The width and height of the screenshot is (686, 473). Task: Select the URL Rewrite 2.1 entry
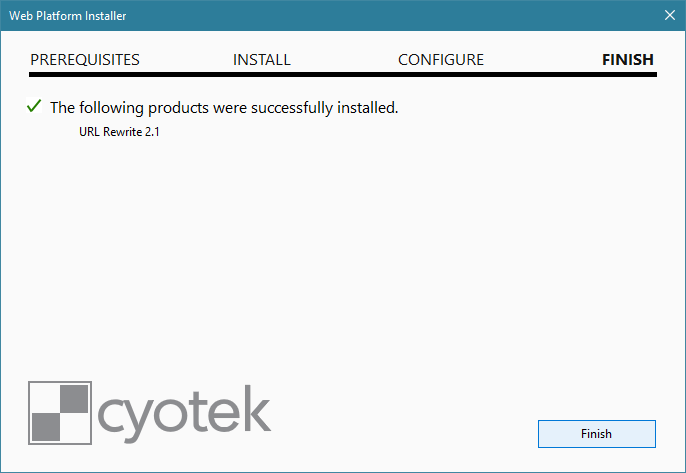coord(119,132)
